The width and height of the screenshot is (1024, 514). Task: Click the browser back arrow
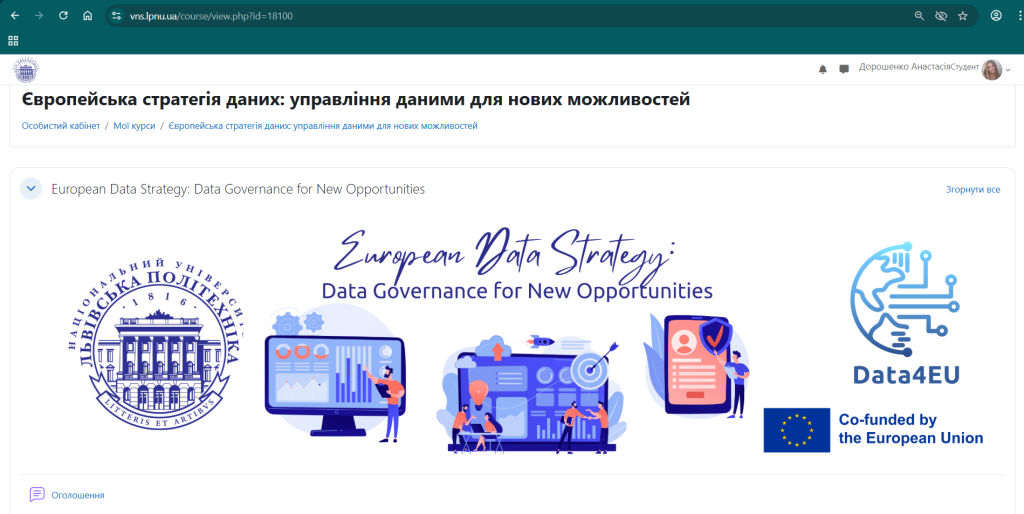14,16
